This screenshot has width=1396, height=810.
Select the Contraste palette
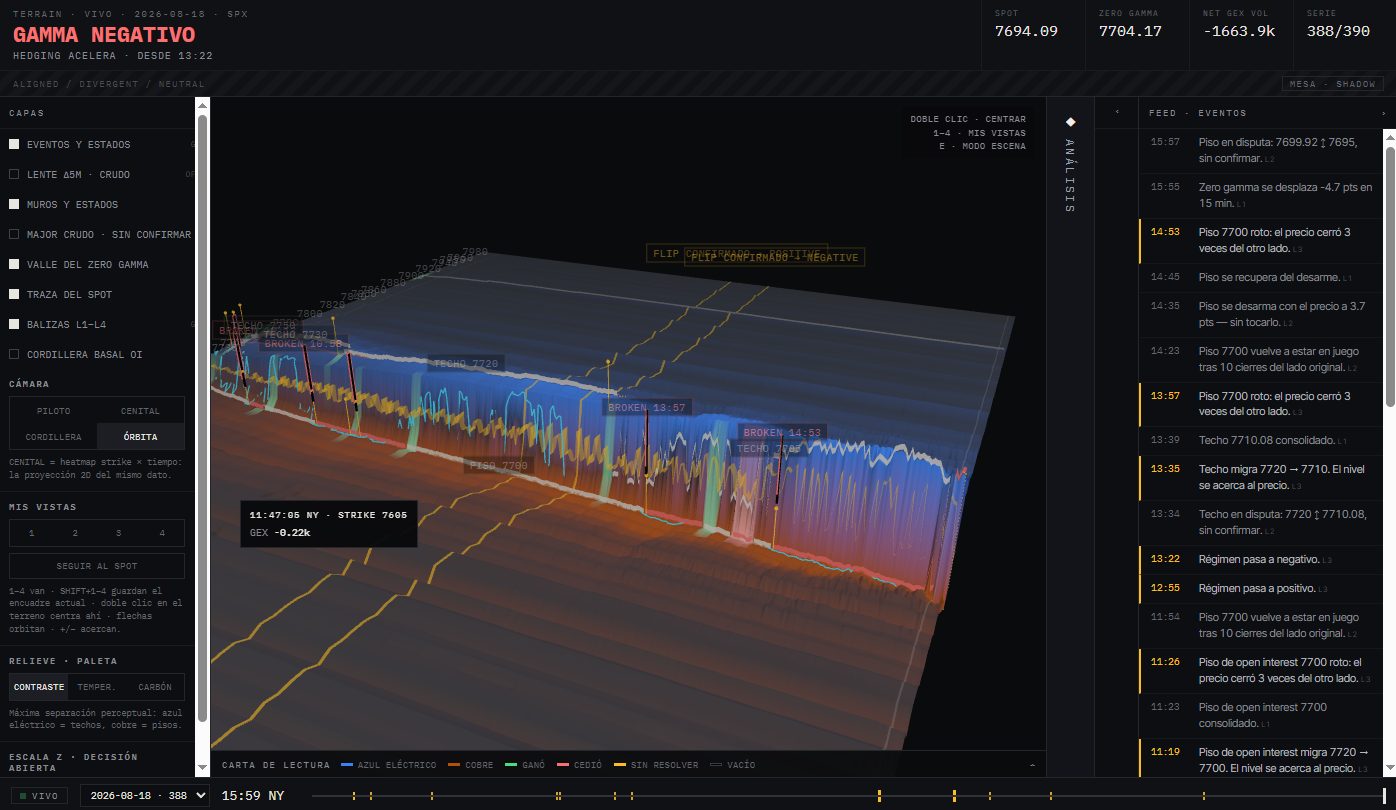[x=39, y=687]
